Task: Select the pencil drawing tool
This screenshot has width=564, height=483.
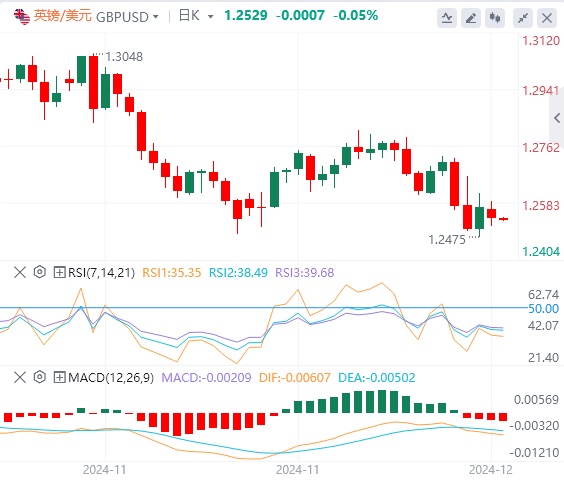Action: (x=471, y=18)
